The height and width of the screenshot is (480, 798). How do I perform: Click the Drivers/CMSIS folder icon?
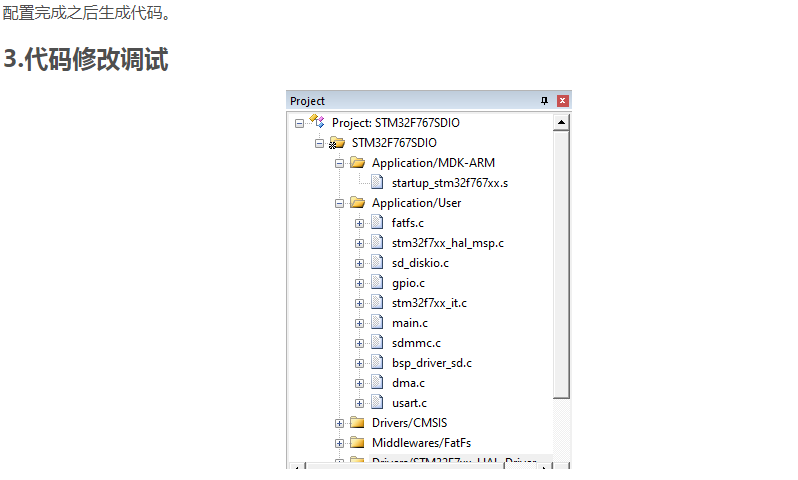[357, 422]
